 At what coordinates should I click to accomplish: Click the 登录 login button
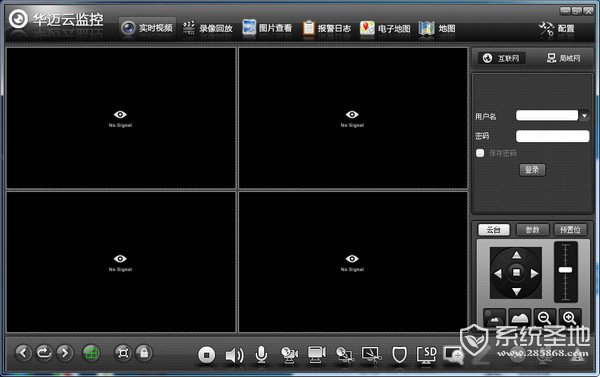(532, 170)
